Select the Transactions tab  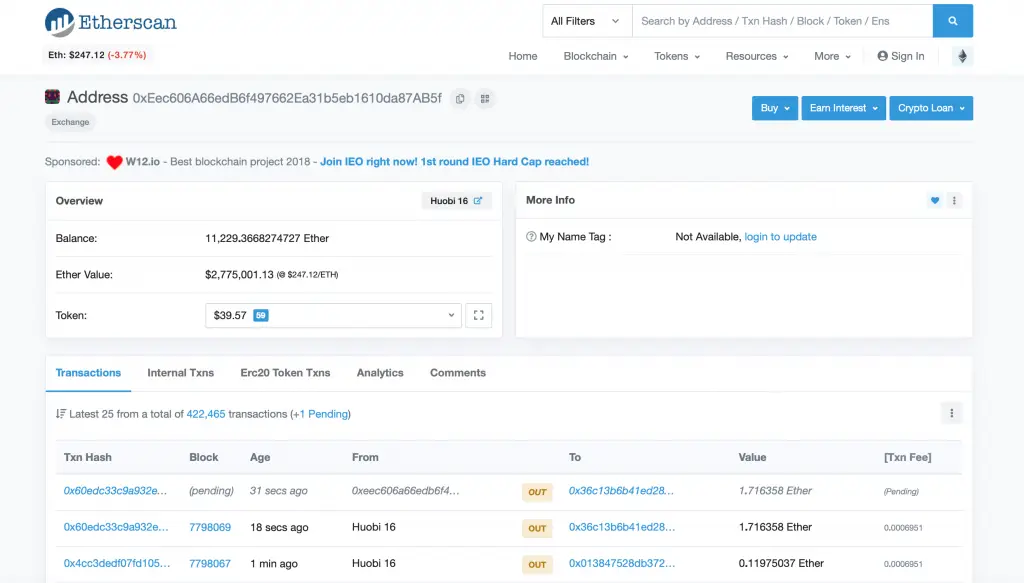tap(88, 373)
